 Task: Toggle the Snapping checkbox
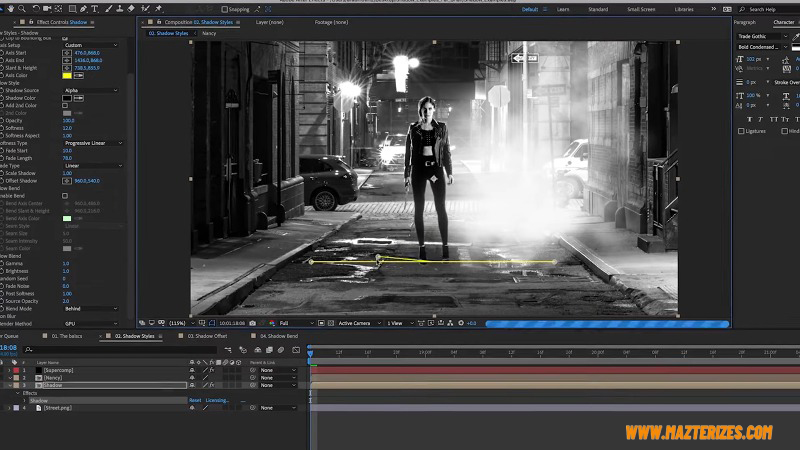click(x=224, y=9)
